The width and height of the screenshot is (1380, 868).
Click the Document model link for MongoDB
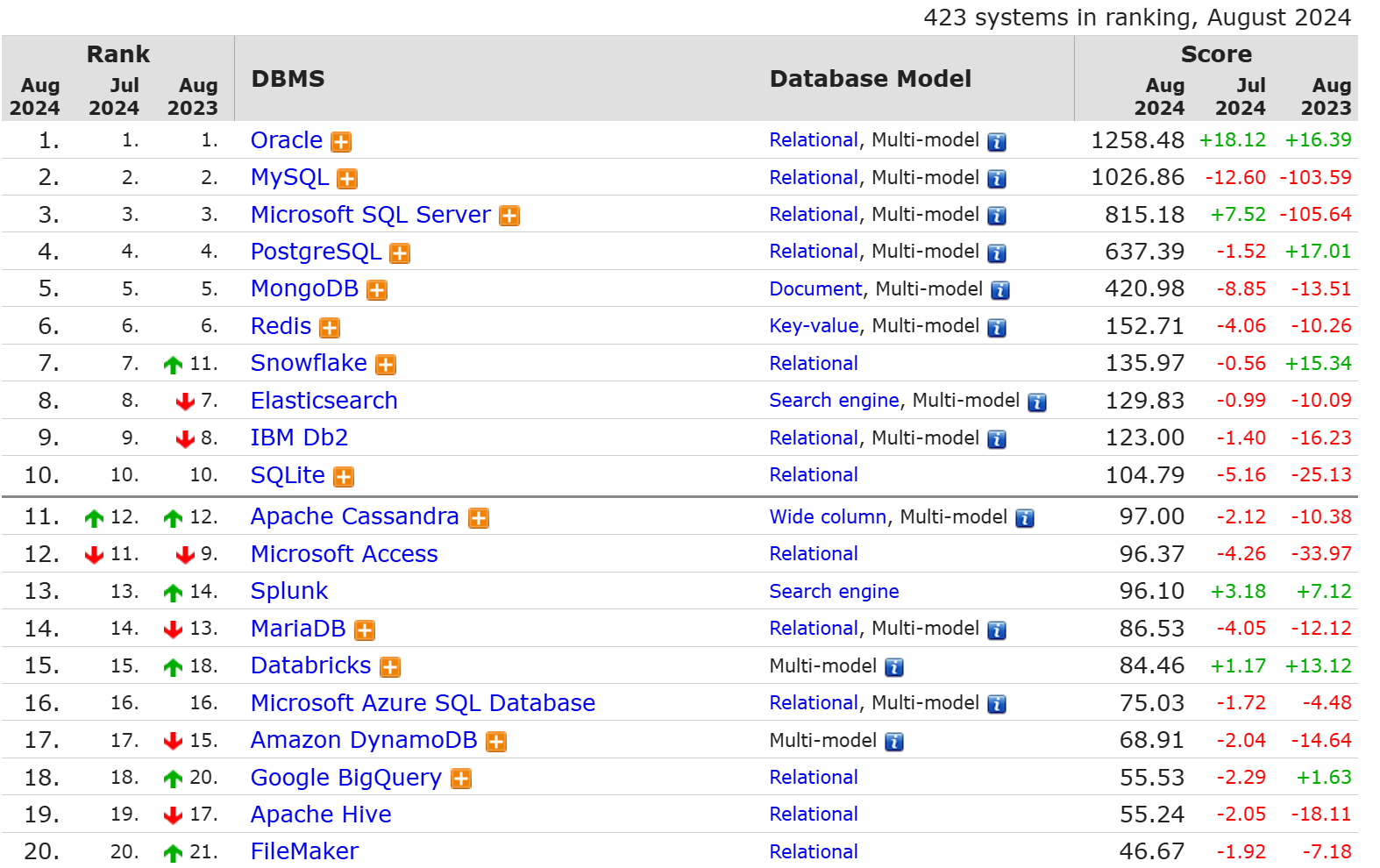click(x=816, y=289)
